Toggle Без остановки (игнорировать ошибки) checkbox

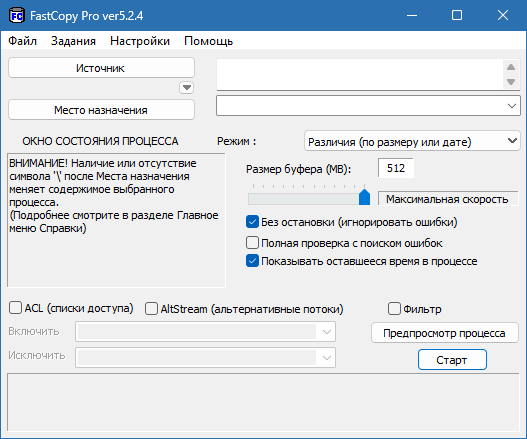(x=252, y=222)
